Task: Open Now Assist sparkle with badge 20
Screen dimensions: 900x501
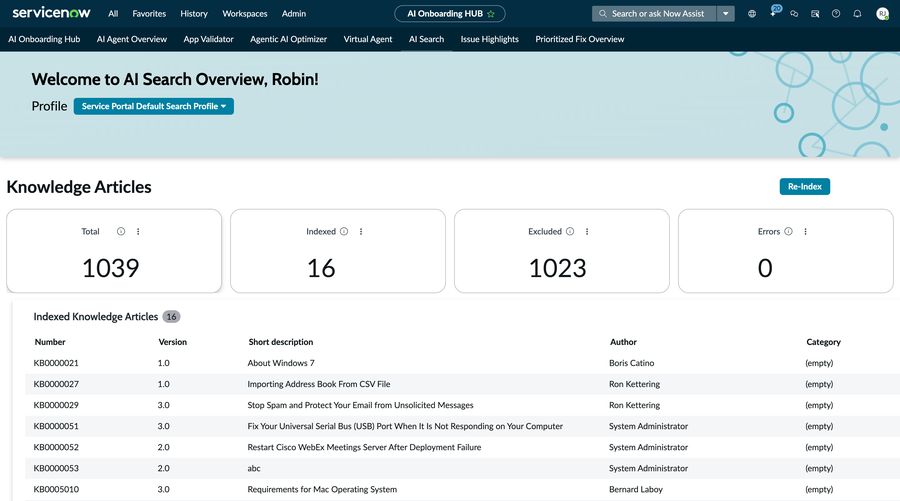Action: [774, 12]
